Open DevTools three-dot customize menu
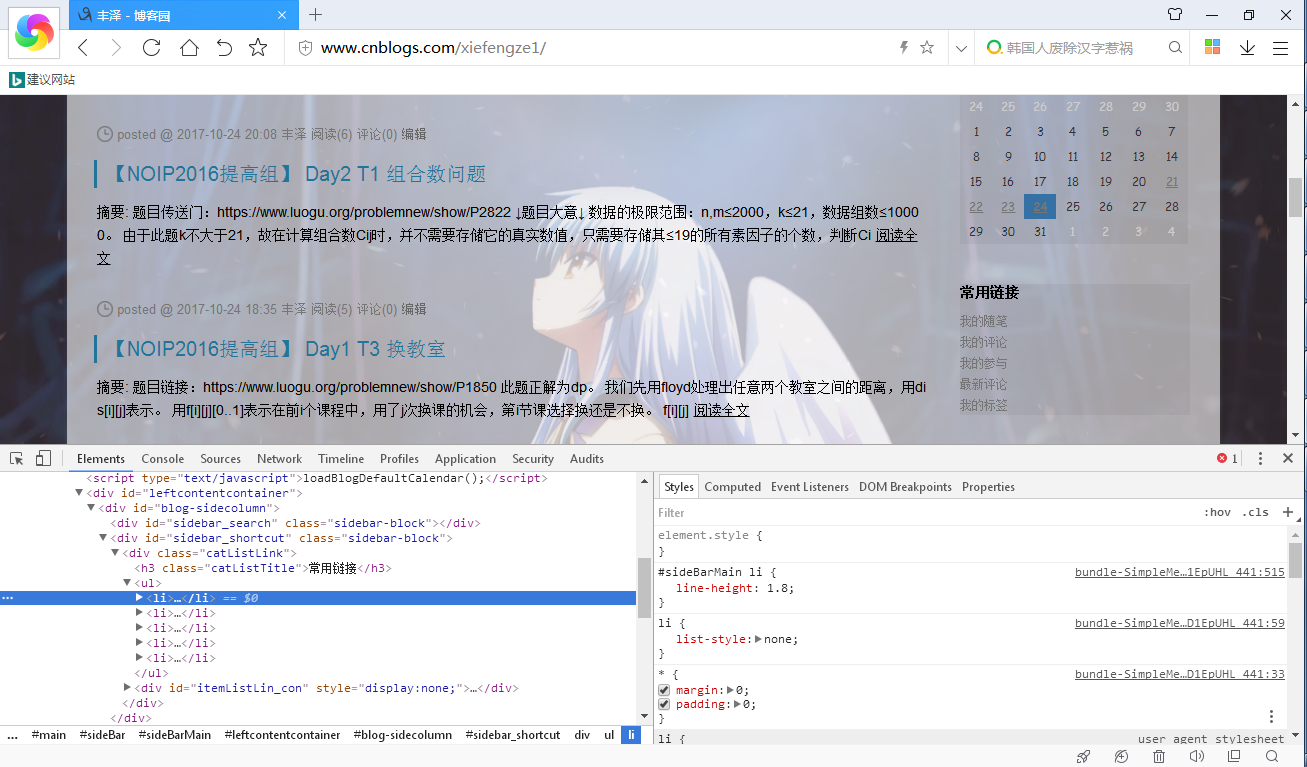 click(1260, 458)
